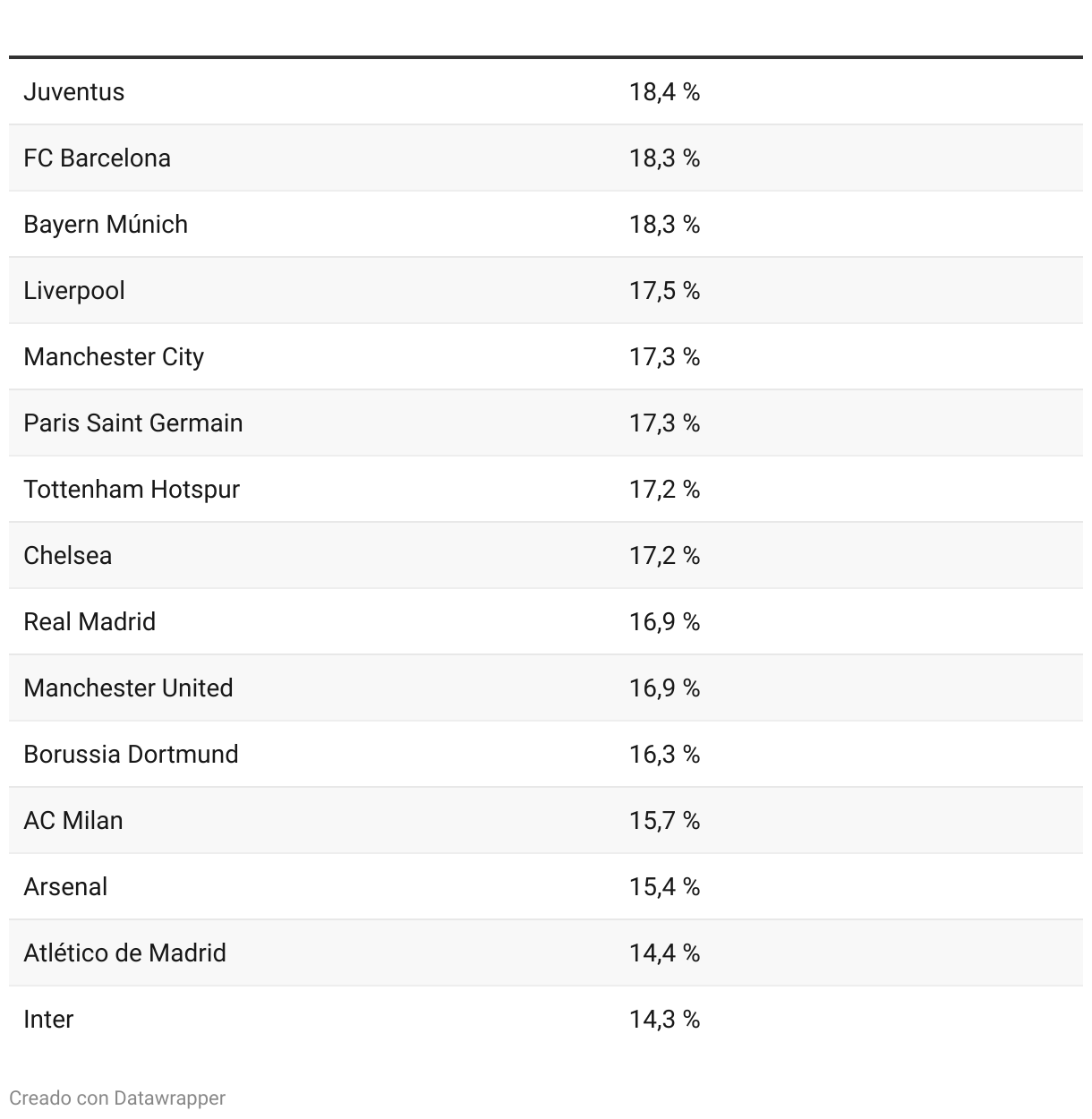Click the Manchester United row label
This screenshot has height=1119, width=1092.
click(x=128, y=688)
